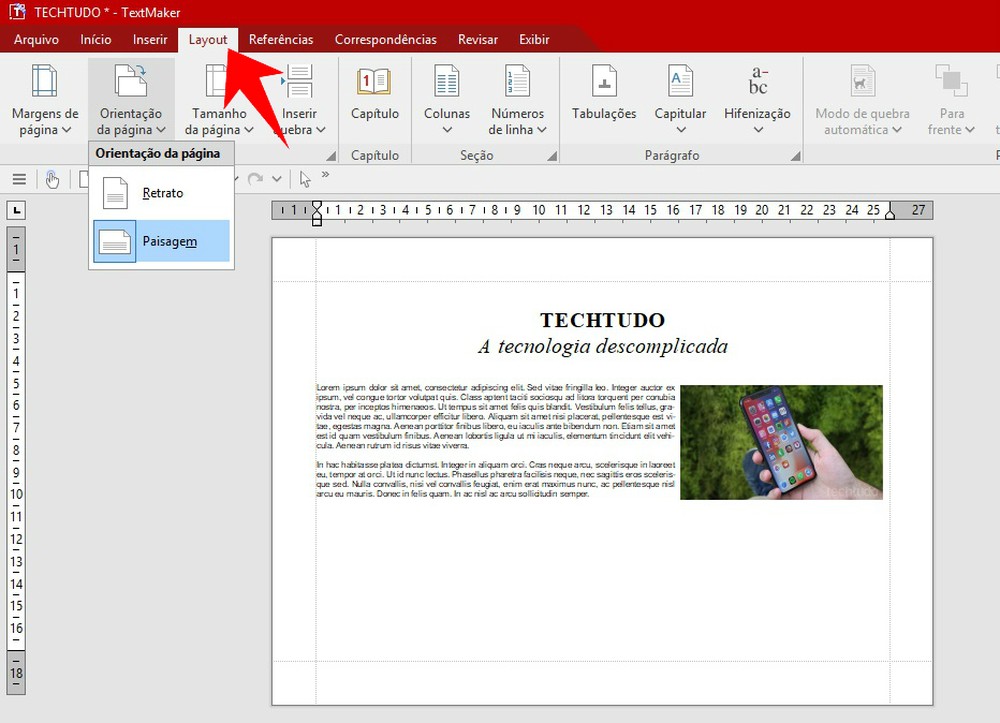Select Paisagem orientation
1000x723 pixels.
coord(160,243)
